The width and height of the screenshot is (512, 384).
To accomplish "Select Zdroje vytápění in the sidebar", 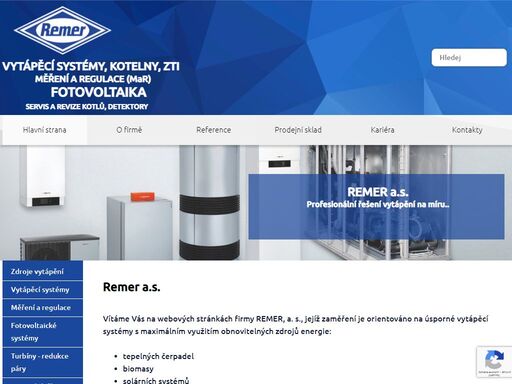I will pos(43,271).
